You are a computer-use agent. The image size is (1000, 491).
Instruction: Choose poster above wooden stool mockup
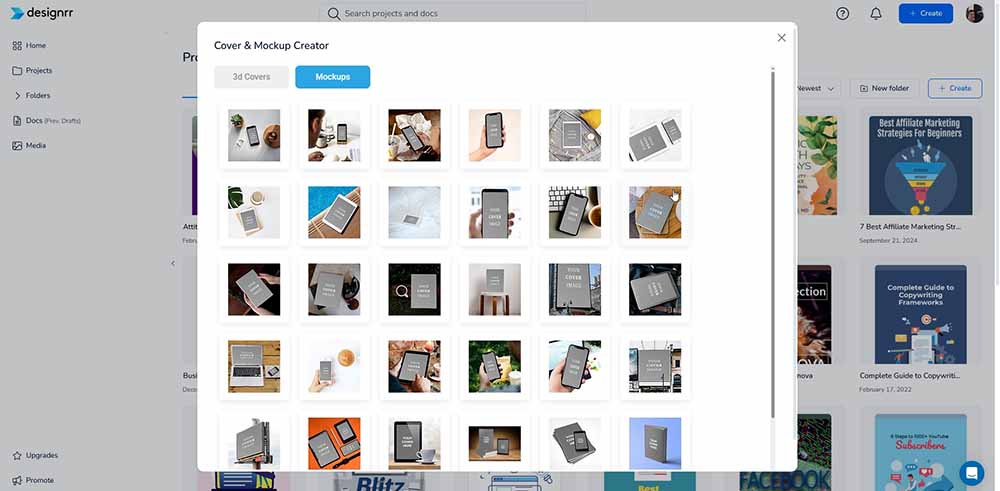click(x=495, y=289)
